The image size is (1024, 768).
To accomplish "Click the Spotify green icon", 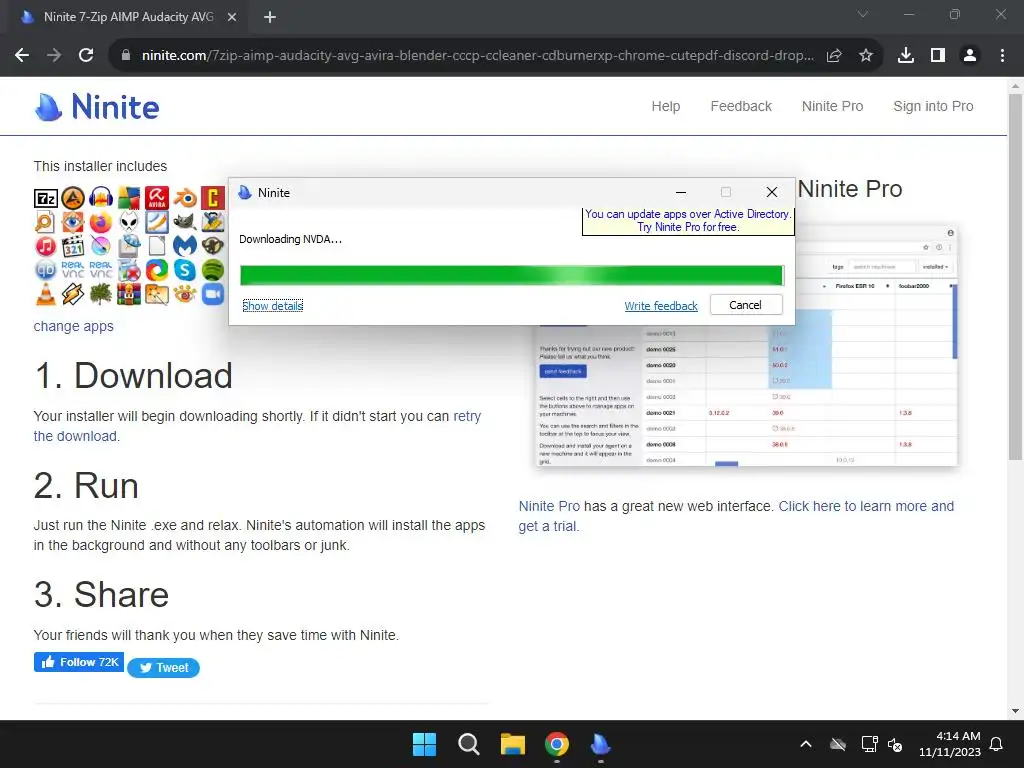I will 212,270.
